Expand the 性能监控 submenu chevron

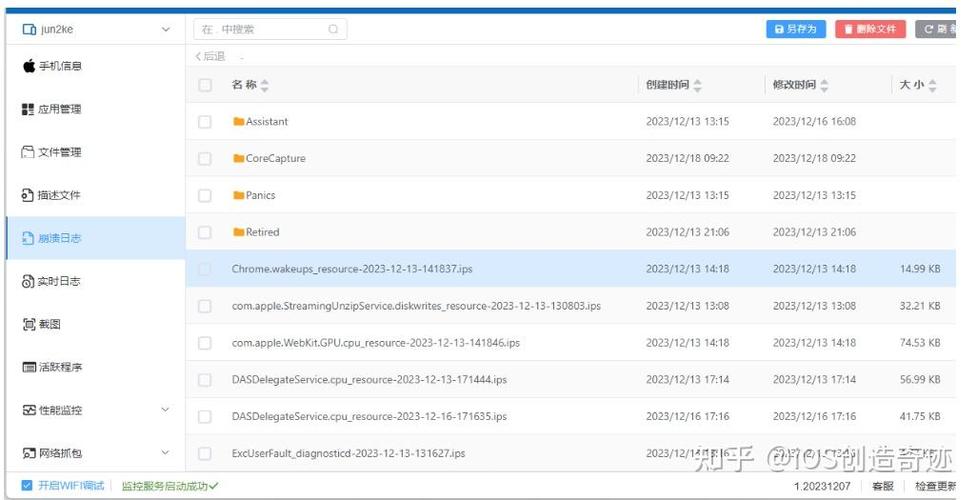click(165, 410)
